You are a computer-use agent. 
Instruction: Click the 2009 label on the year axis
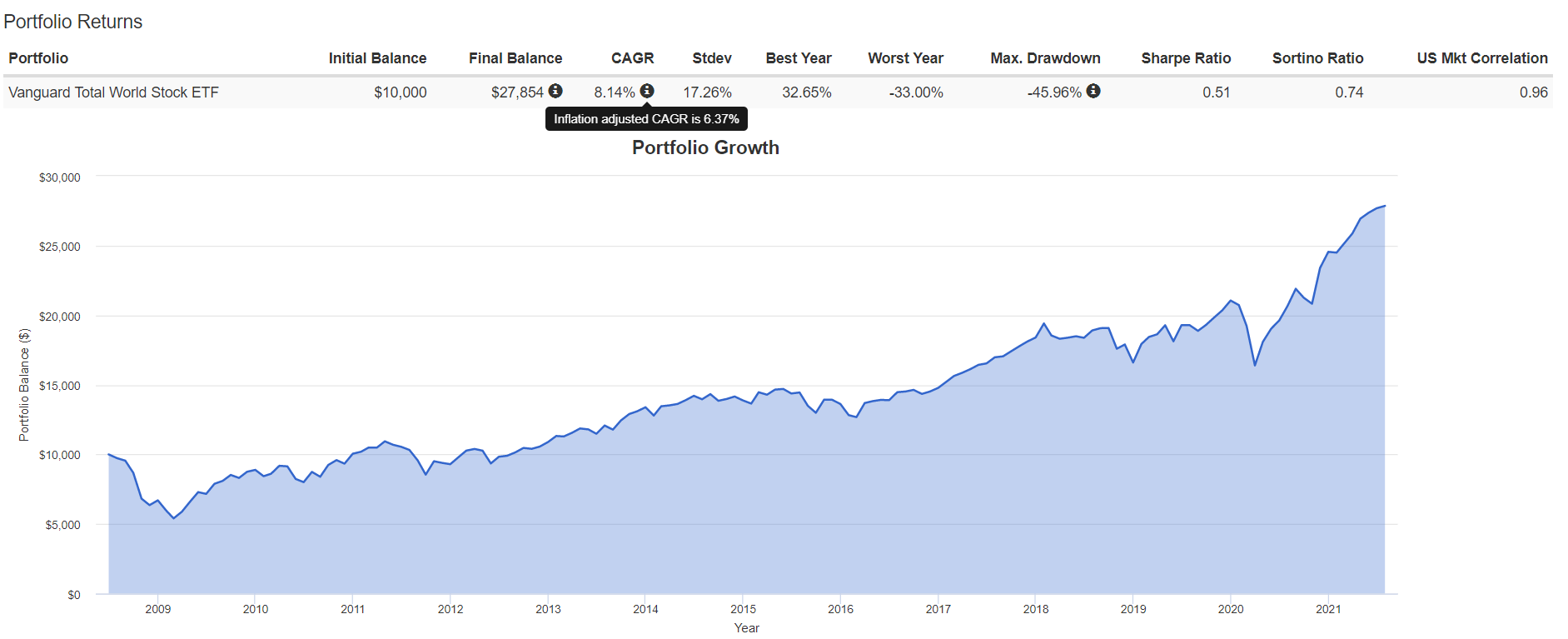point(157,609)
